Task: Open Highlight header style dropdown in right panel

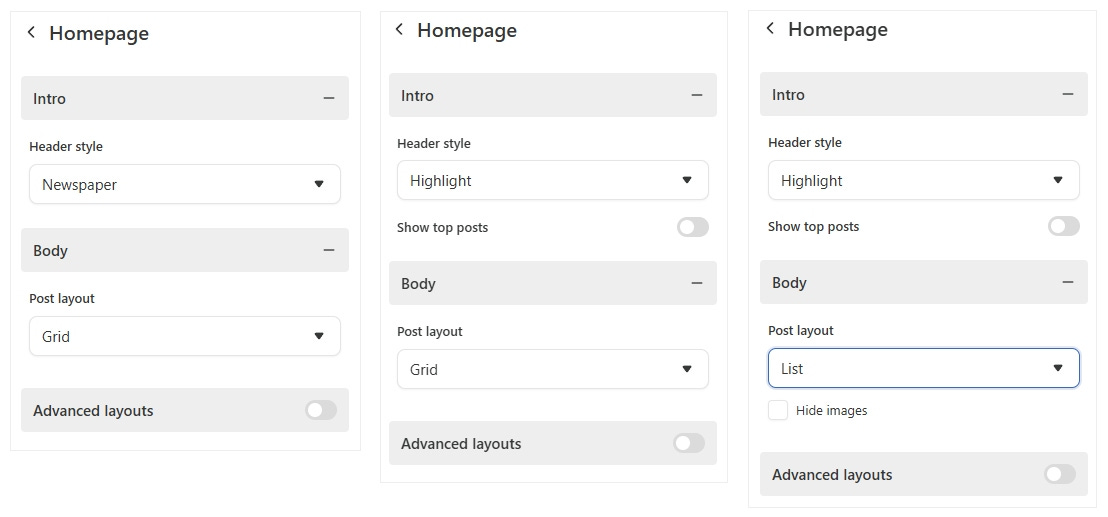Action: pyautogui.click(x=924, y=180)
